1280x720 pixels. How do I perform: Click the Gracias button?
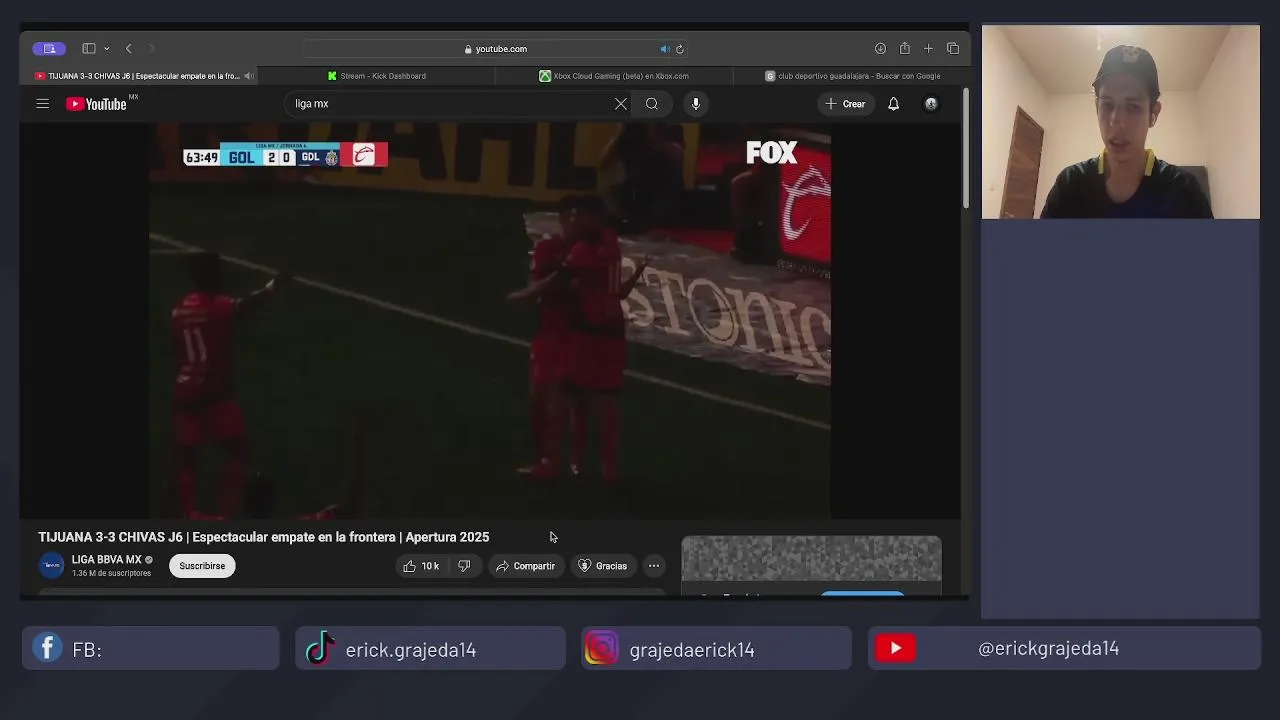pos(603,566)
